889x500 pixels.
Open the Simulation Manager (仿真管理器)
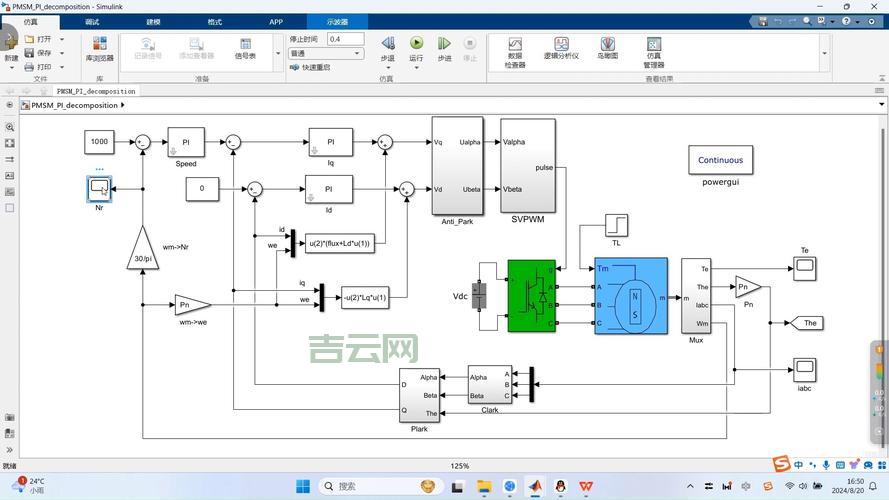pos(653,50)
